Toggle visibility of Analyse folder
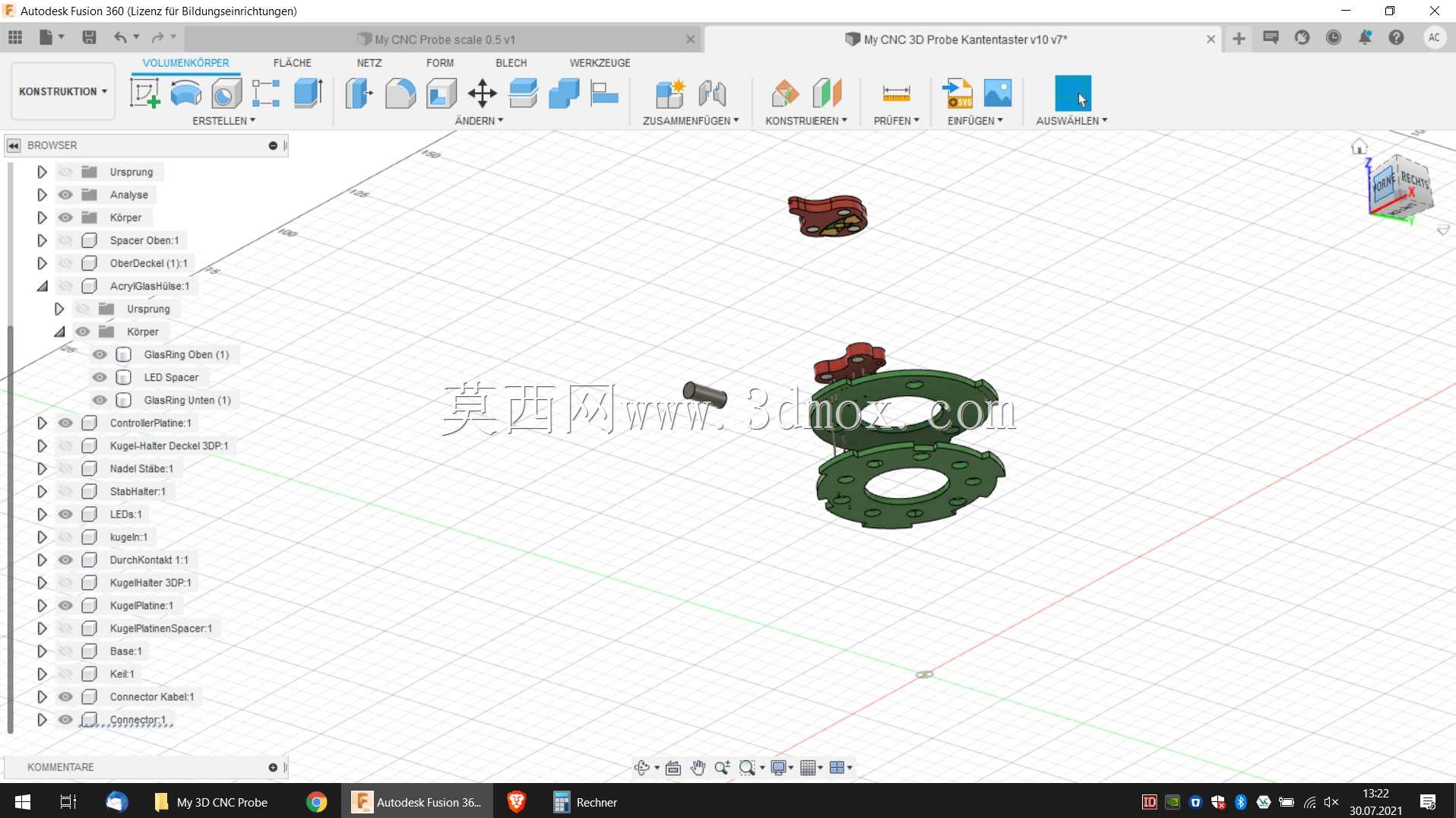The width and height of the screenshot is (1456, 818). pyautogui.click(x=65, y=195)
